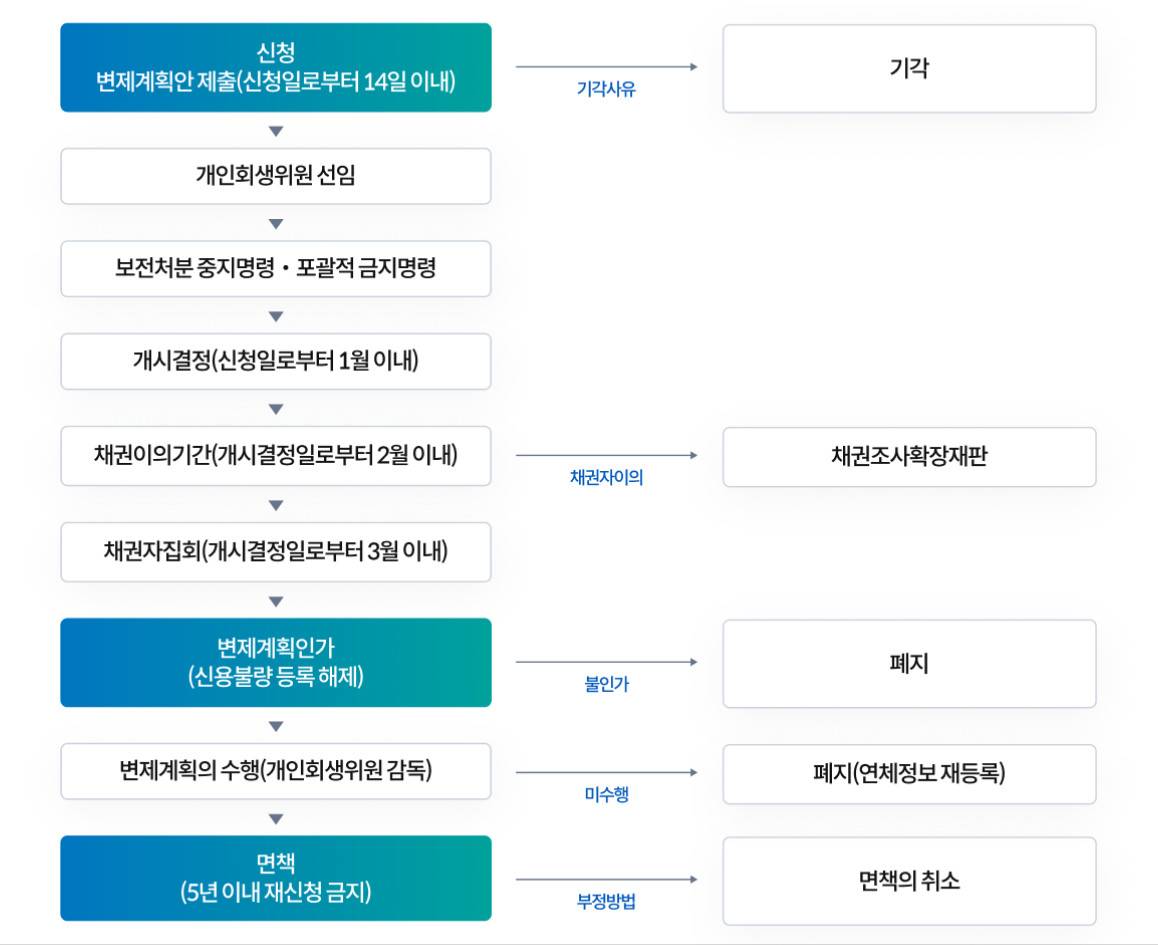1158x945 pixels.
Task: Select the 채권이의기간 step box
Action: point(276,456)
